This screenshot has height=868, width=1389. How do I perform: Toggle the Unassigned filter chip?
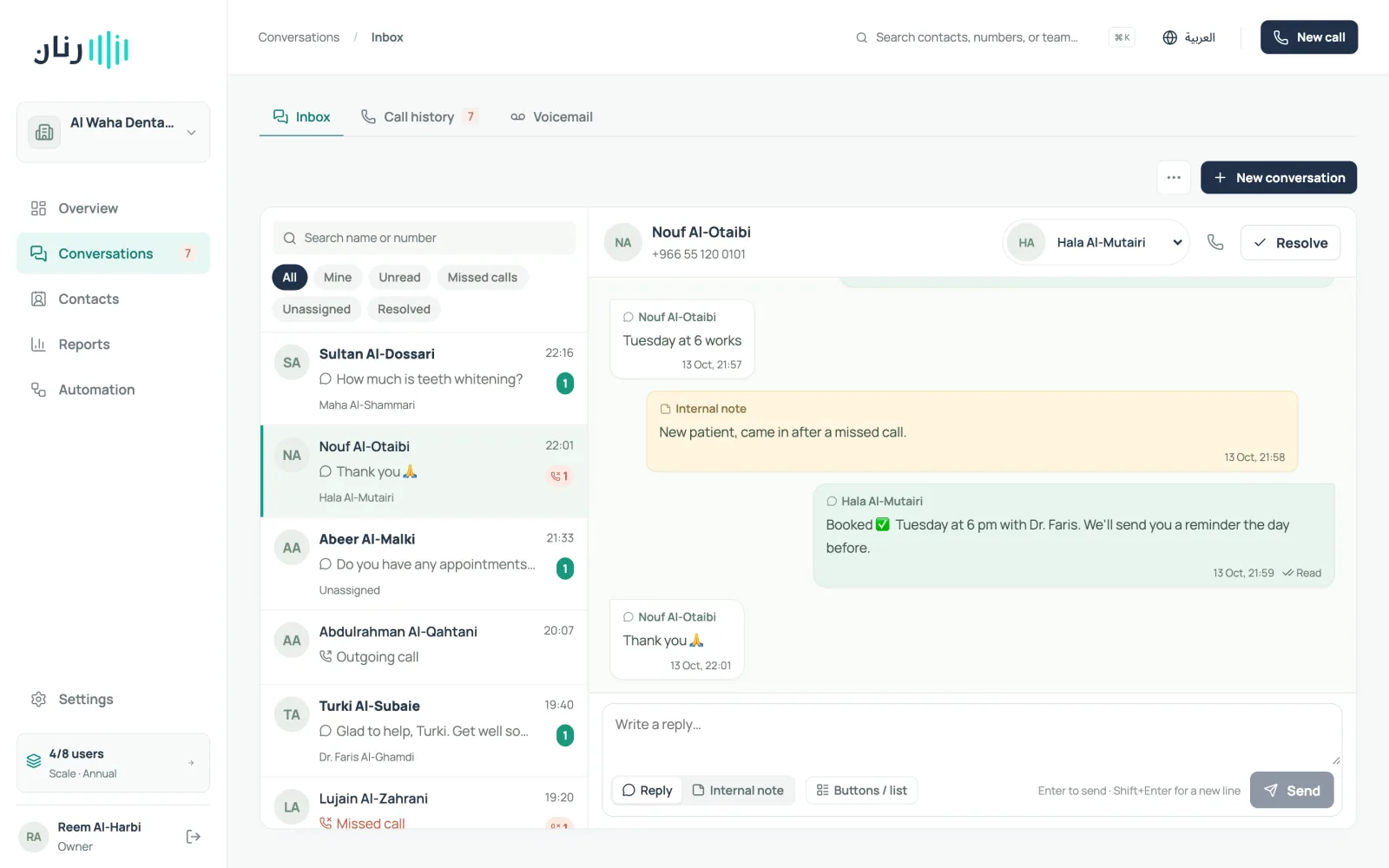point(317,309)
